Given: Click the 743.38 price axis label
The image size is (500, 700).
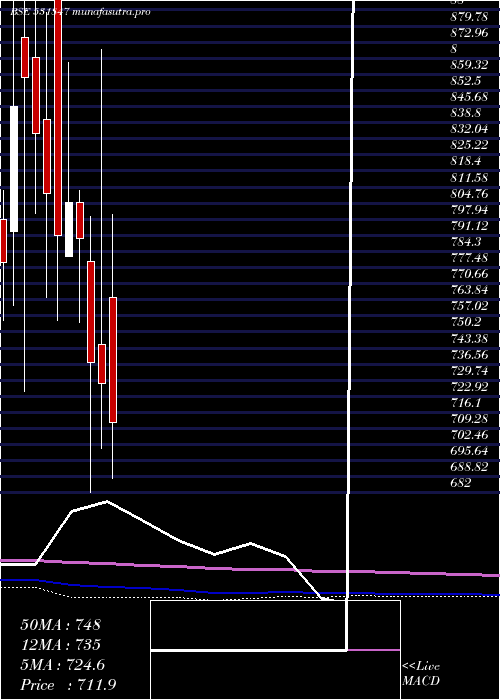Looking at the screenshot, I should (x=469, y=338).
